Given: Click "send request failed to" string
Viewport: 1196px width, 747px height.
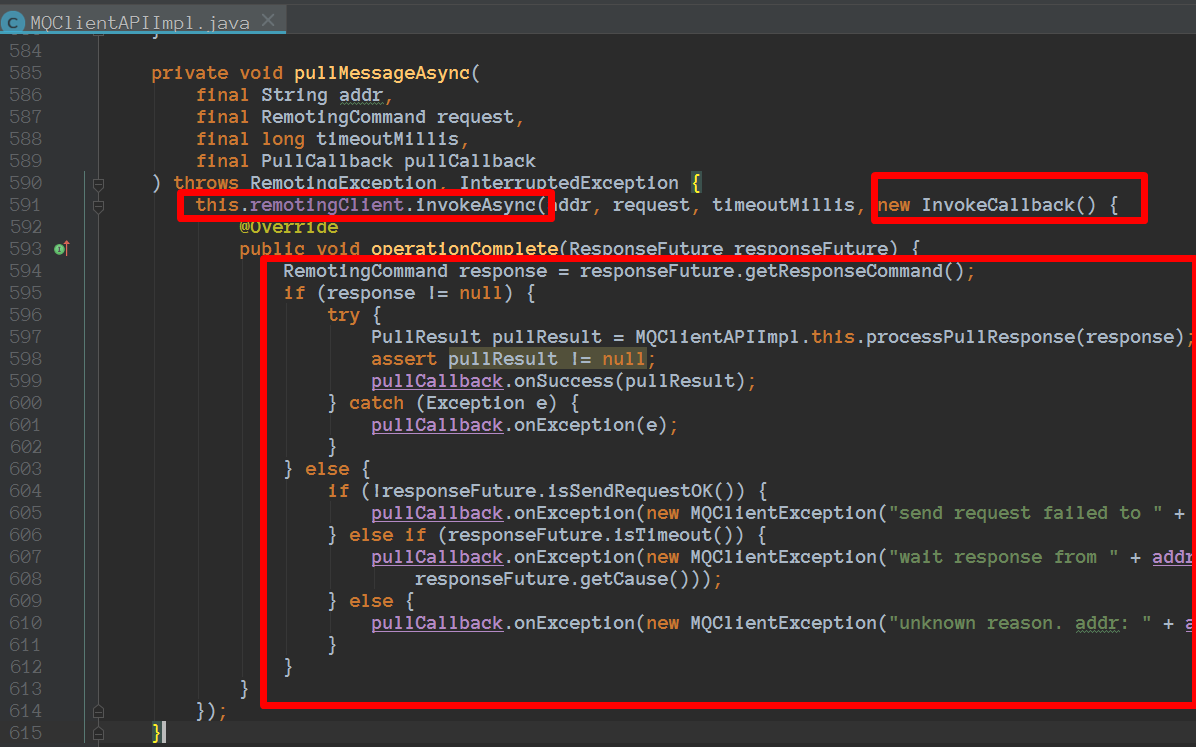Looking at the screenshot, I should [x=1026, y=514].
